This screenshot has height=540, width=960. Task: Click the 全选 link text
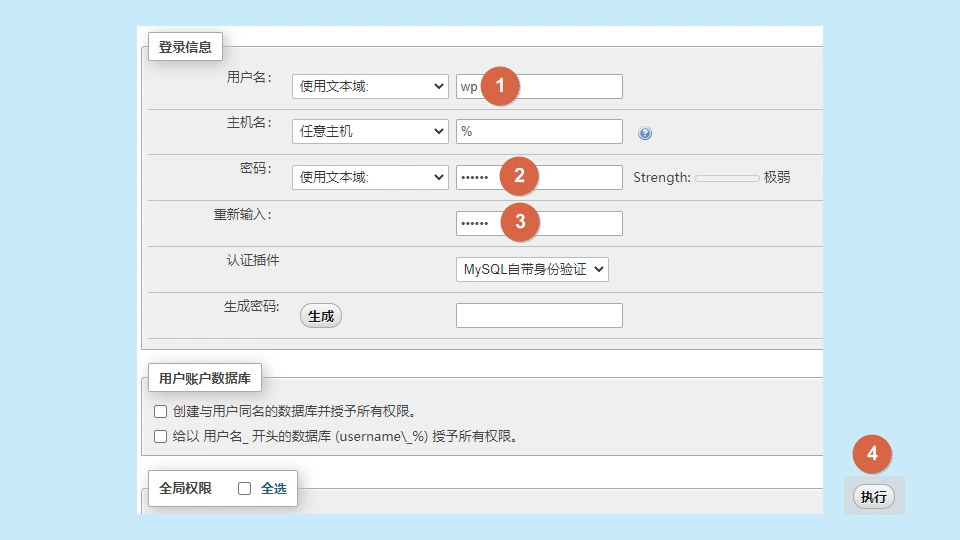tap(274, 489)
